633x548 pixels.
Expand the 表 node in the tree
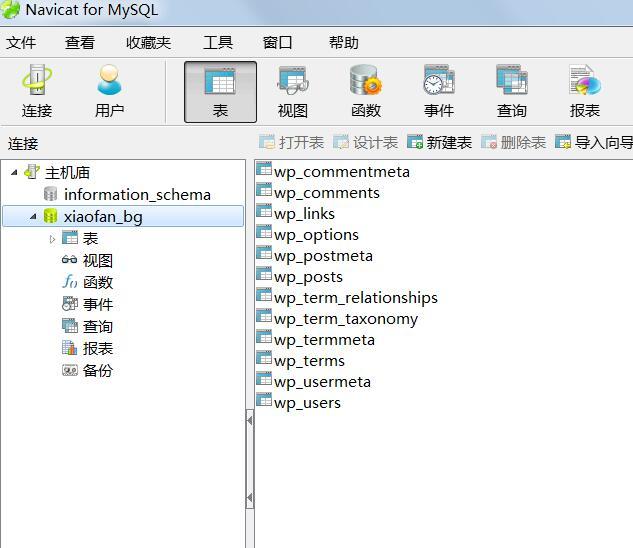click(x=52, y=239)
